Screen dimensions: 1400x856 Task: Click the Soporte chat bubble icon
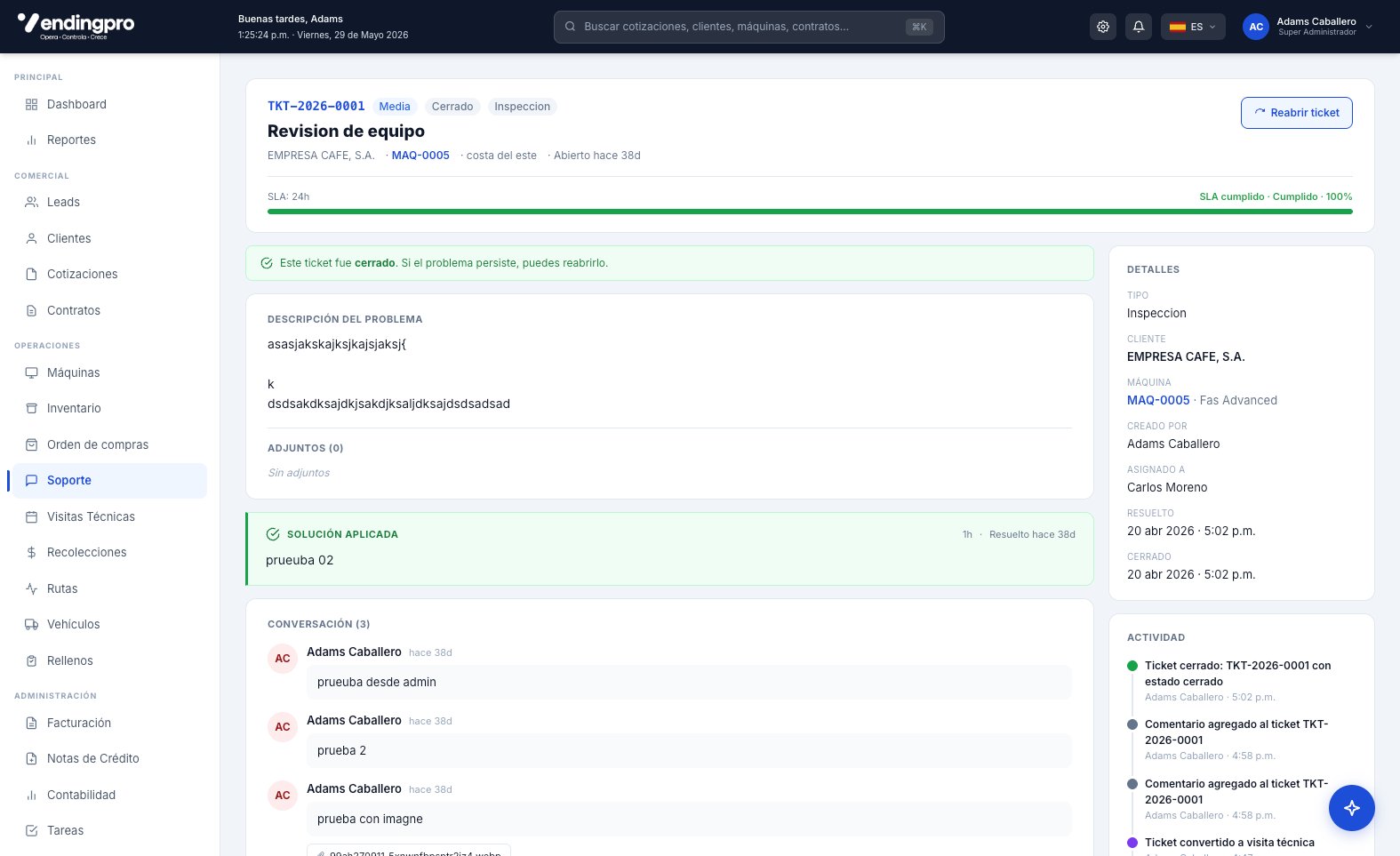[31, 481]
